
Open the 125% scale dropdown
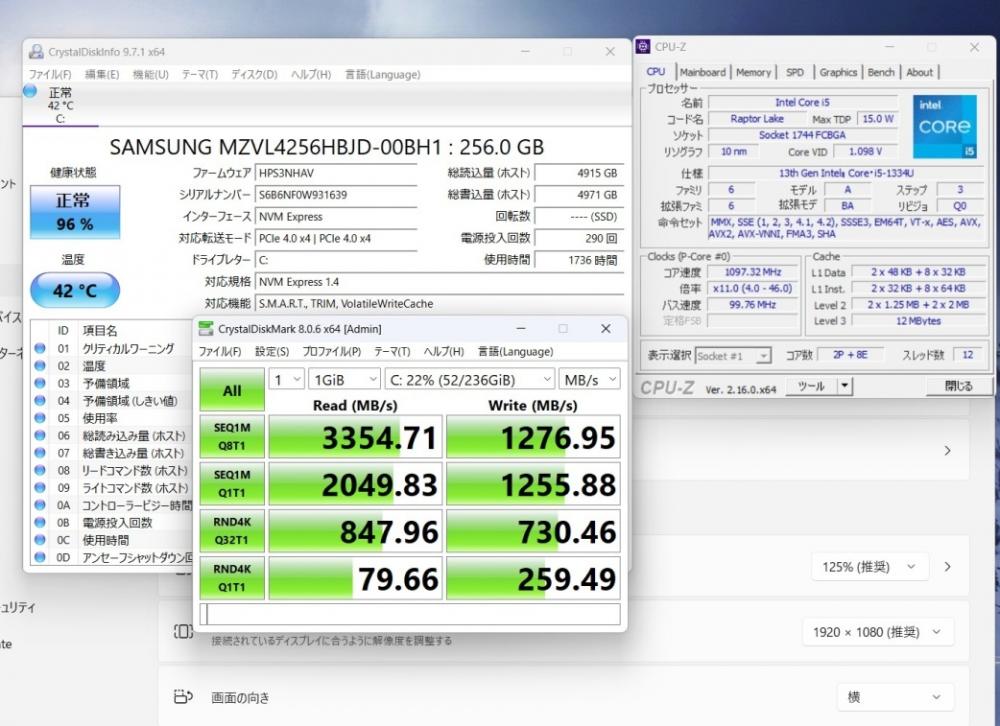868,567
